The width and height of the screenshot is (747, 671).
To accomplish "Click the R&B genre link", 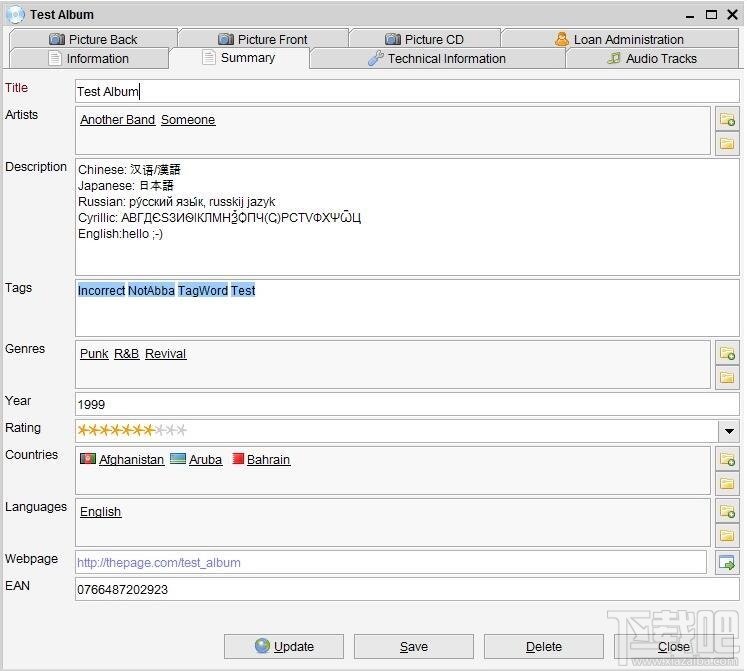I will click(126, 354).
